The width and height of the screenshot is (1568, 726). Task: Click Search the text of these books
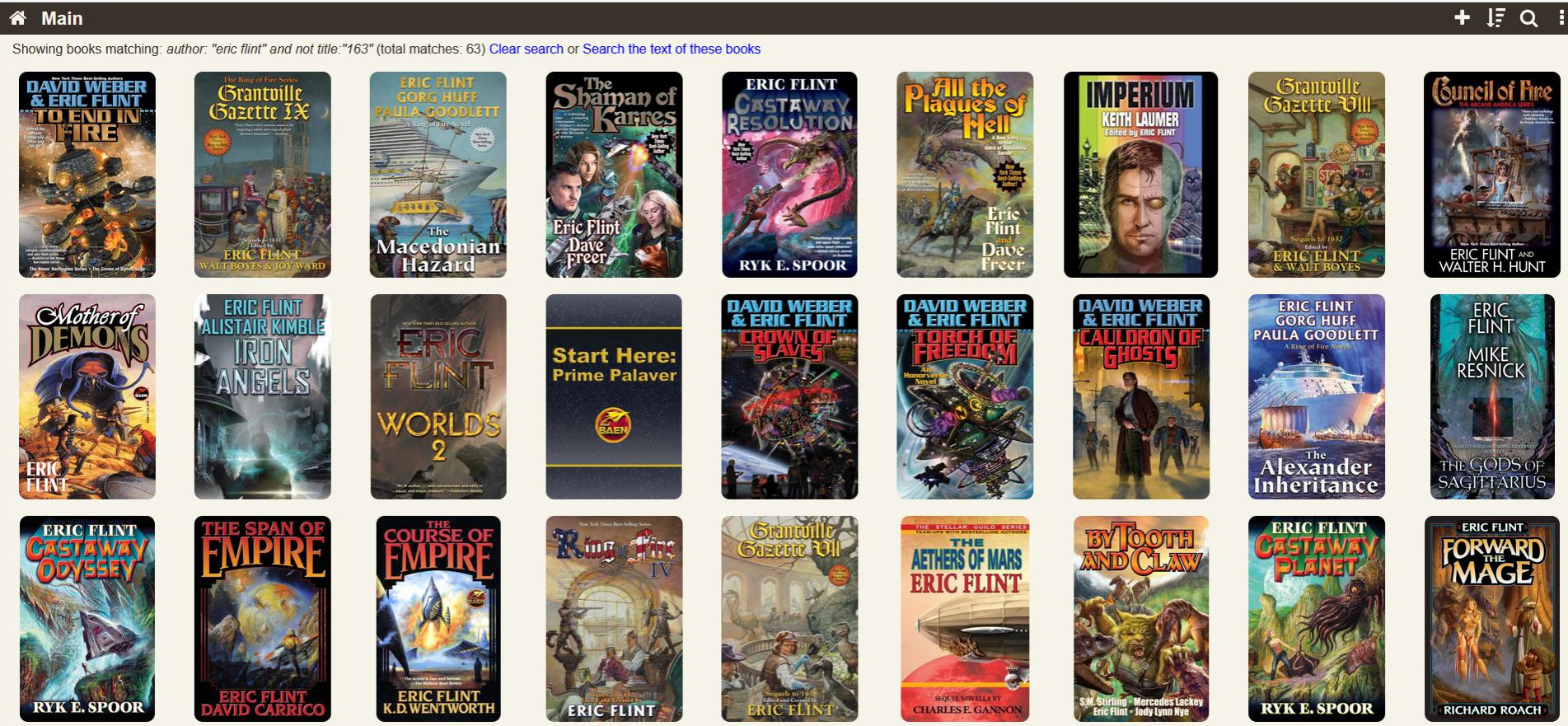672,49
